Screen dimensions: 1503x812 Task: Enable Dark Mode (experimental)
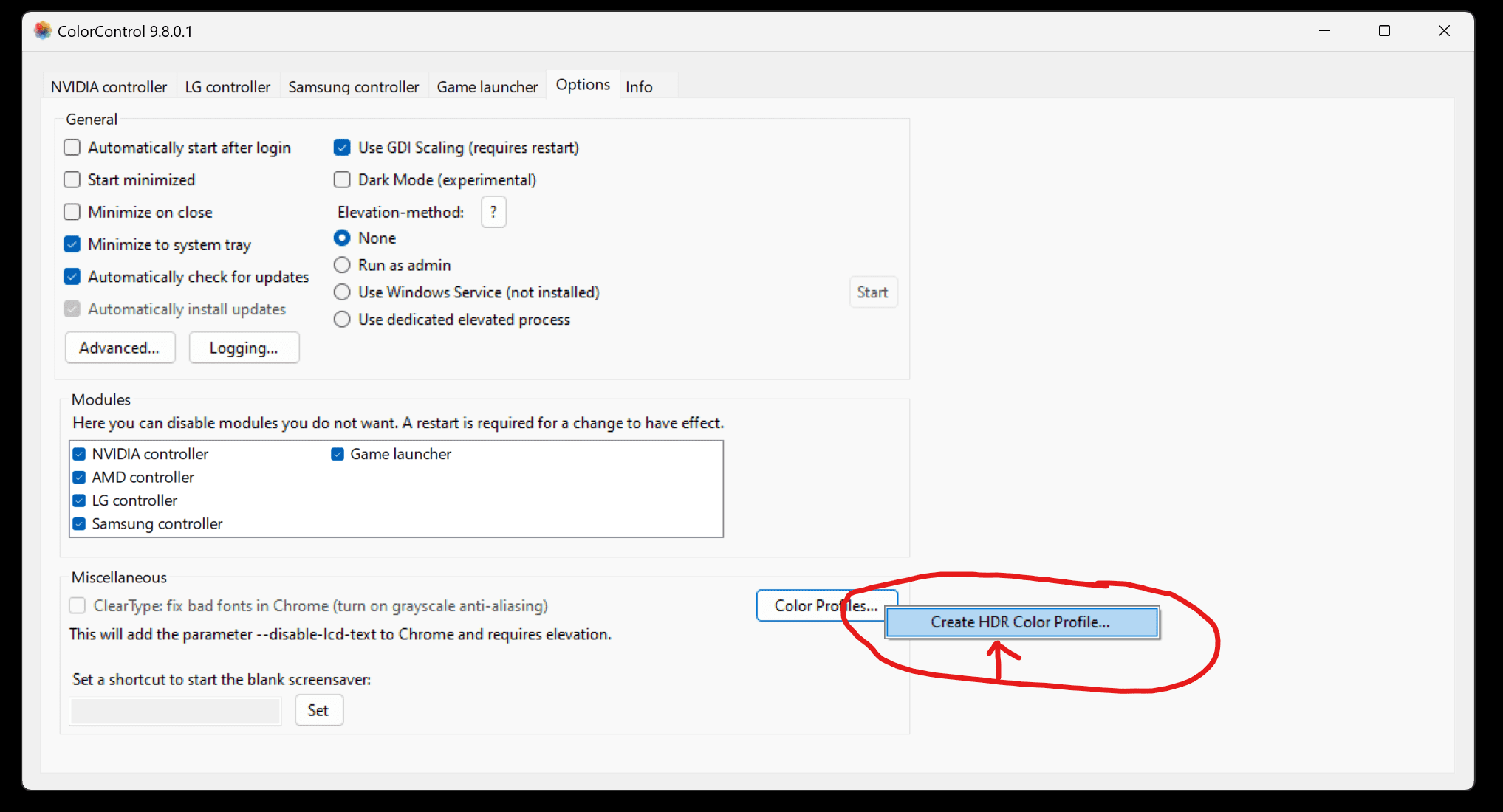(342, 180)
